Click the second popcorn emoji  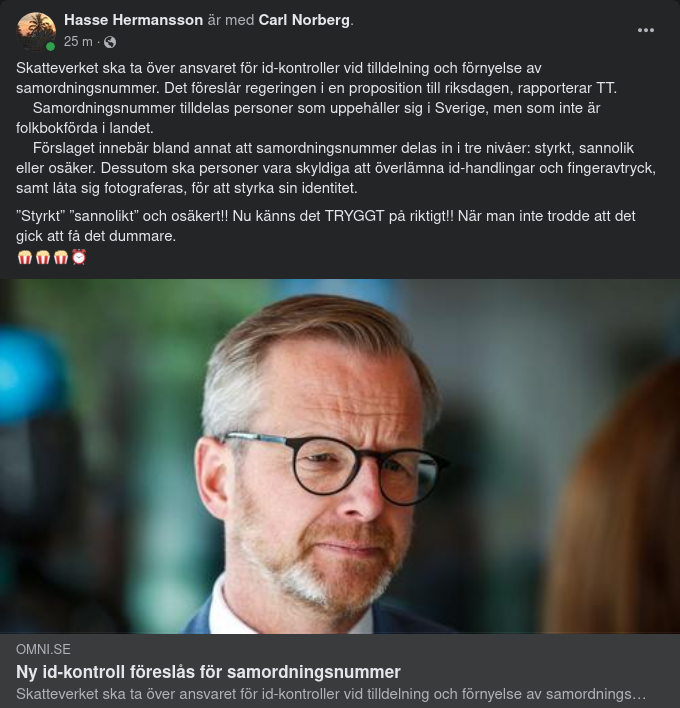point(43,257)
